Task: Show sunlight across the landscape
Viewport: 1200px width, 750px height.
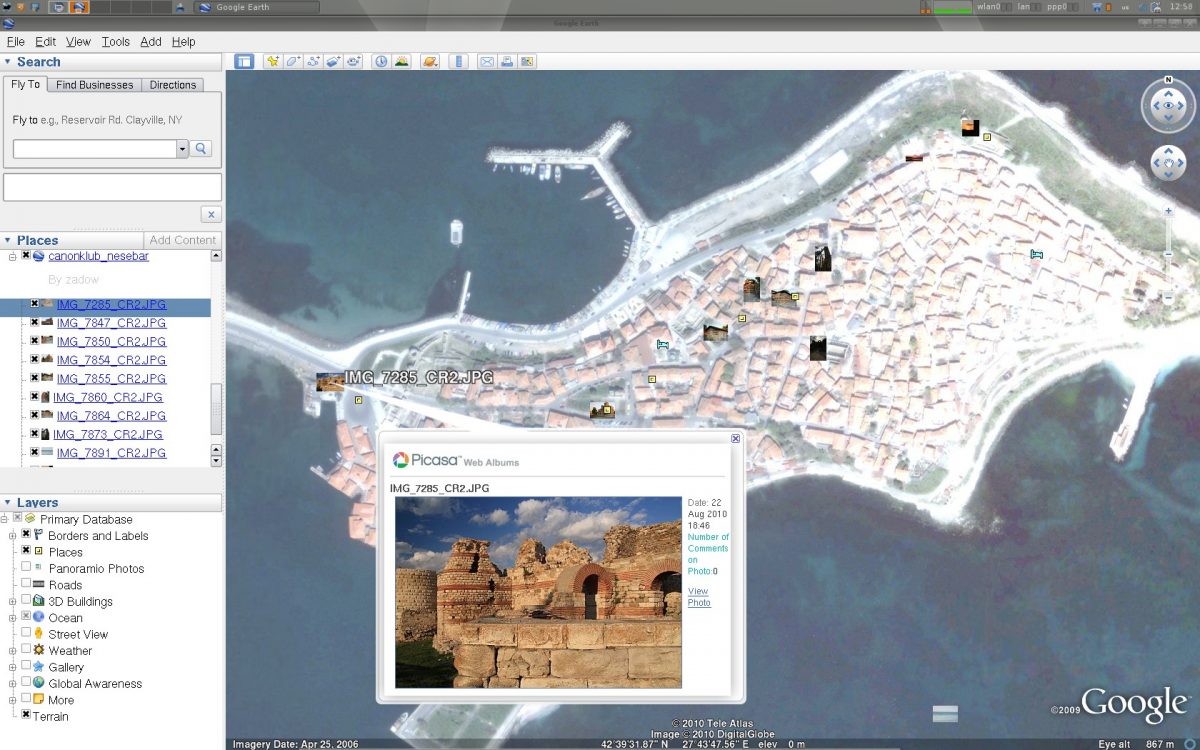Action: [x=401, y=61]
